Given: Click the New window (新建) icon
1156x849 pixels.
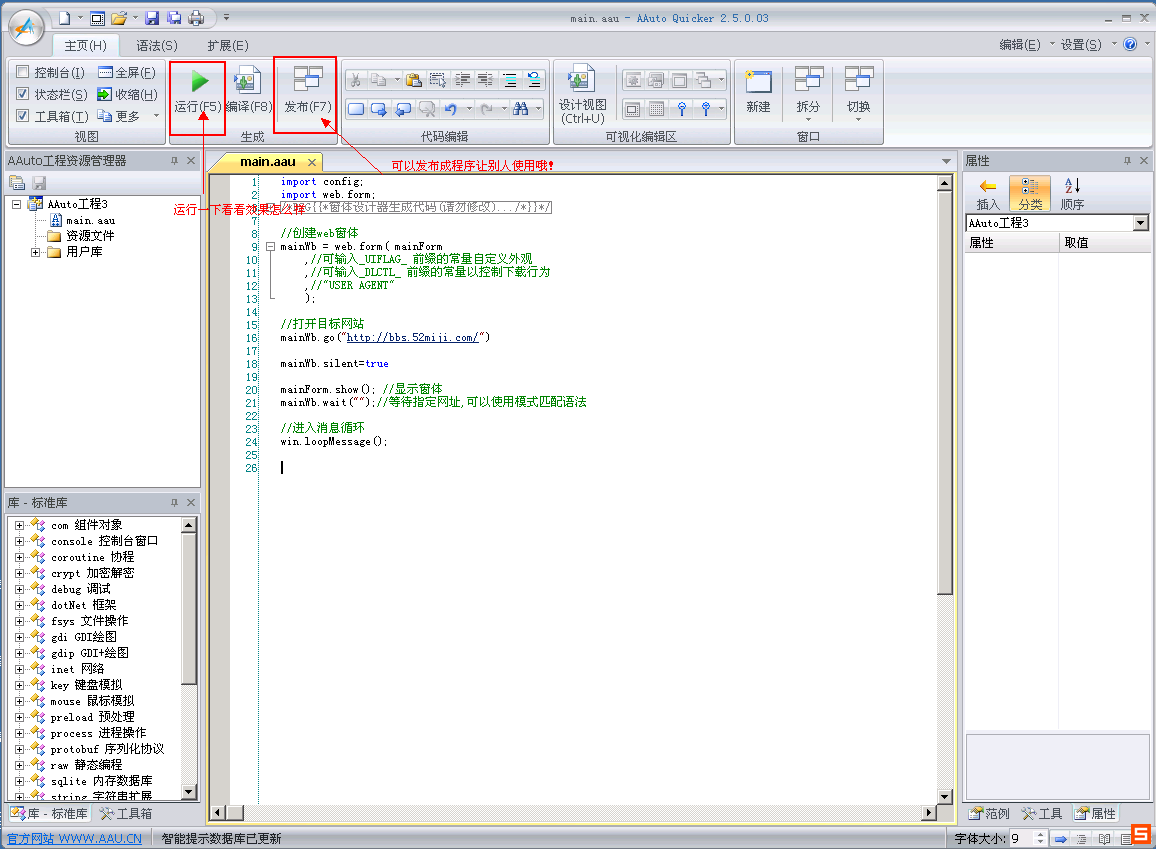Looking at the screenshot, I should (x=758, y=81).
